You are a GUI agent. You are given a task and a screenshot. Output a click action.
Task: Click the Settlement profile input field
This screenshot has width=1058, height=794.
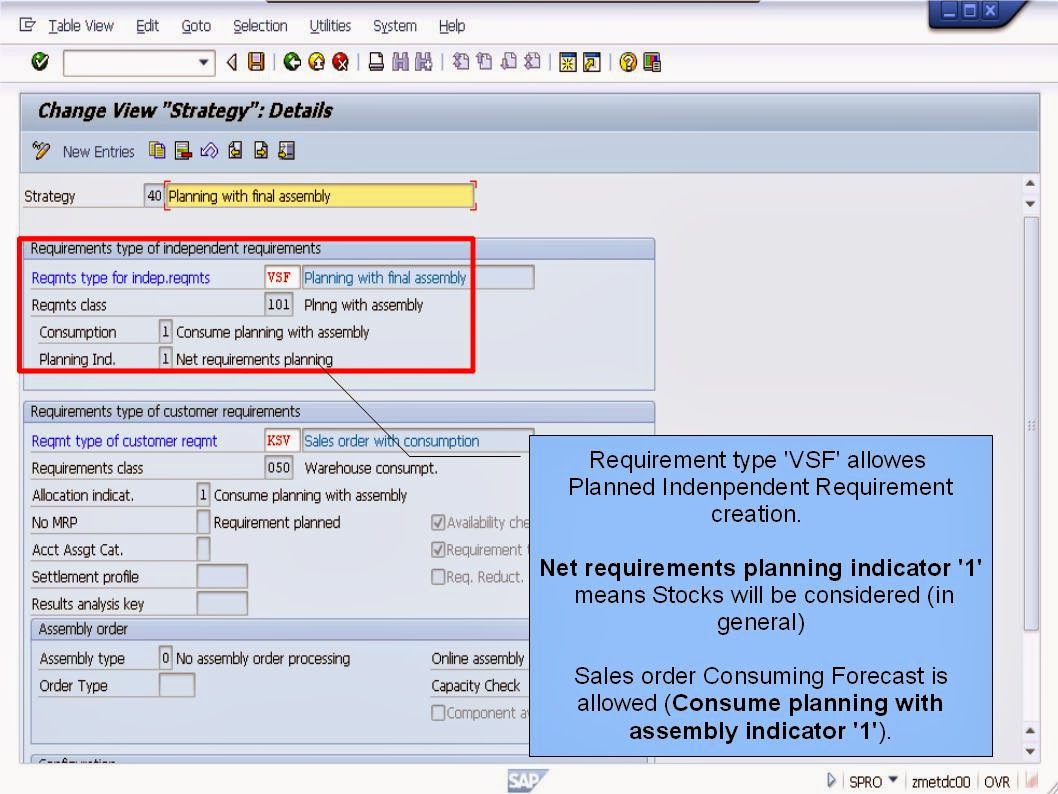(222, 576)
